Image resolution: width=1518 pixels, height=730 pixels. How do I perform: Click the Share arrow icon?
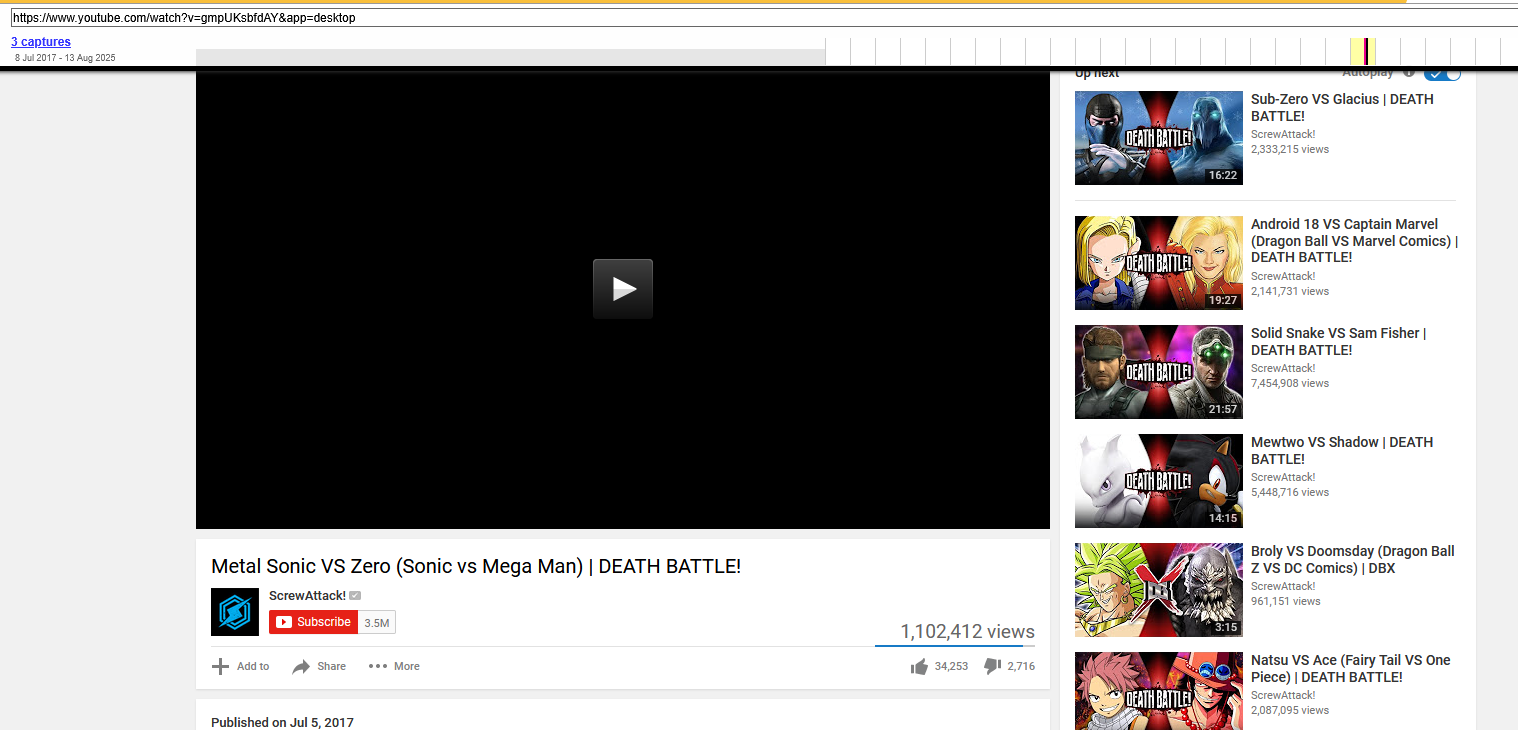click(x=301, y=666)
